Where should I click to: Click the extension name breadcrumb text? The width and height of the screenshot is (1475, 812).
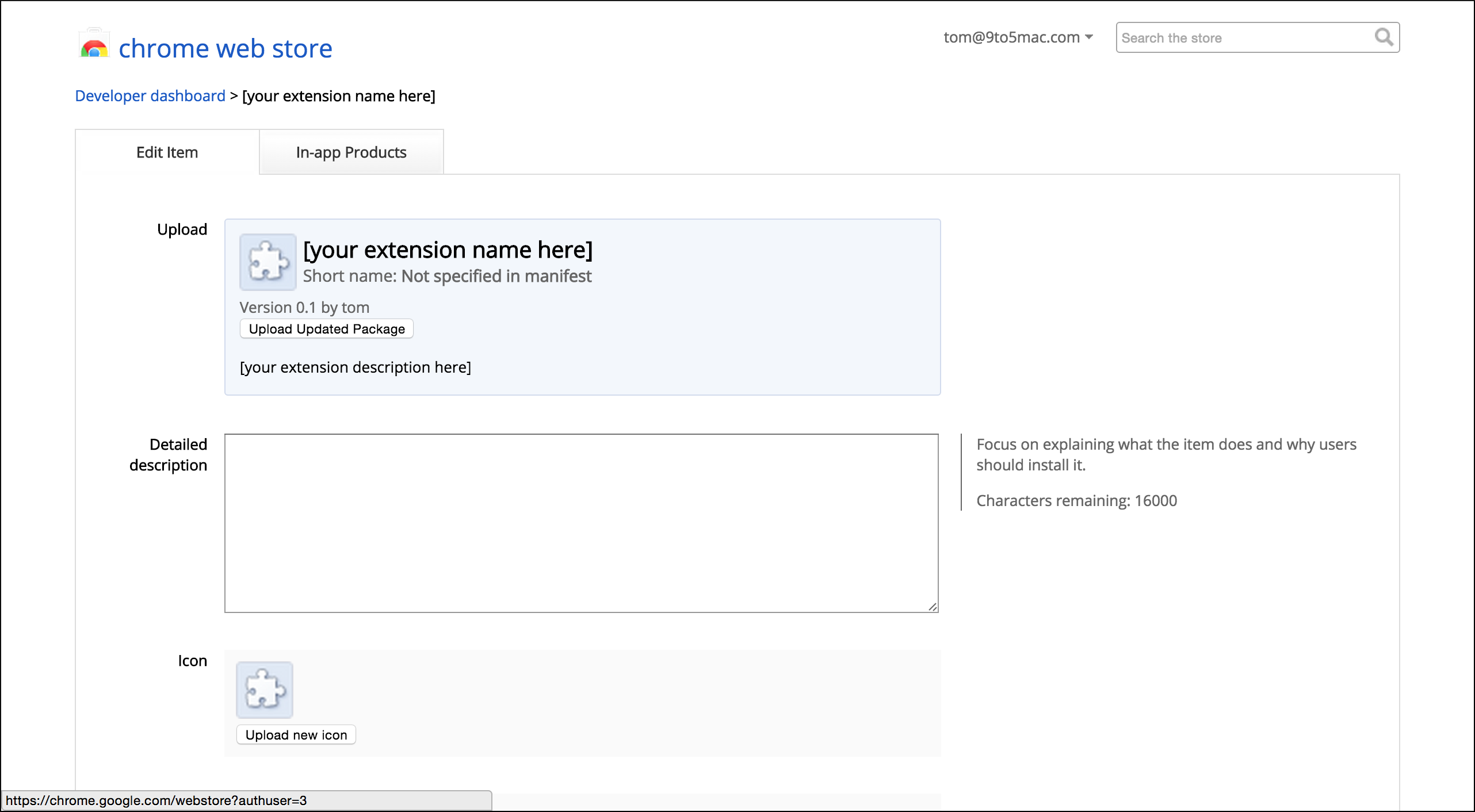click(x=338, y=96)
